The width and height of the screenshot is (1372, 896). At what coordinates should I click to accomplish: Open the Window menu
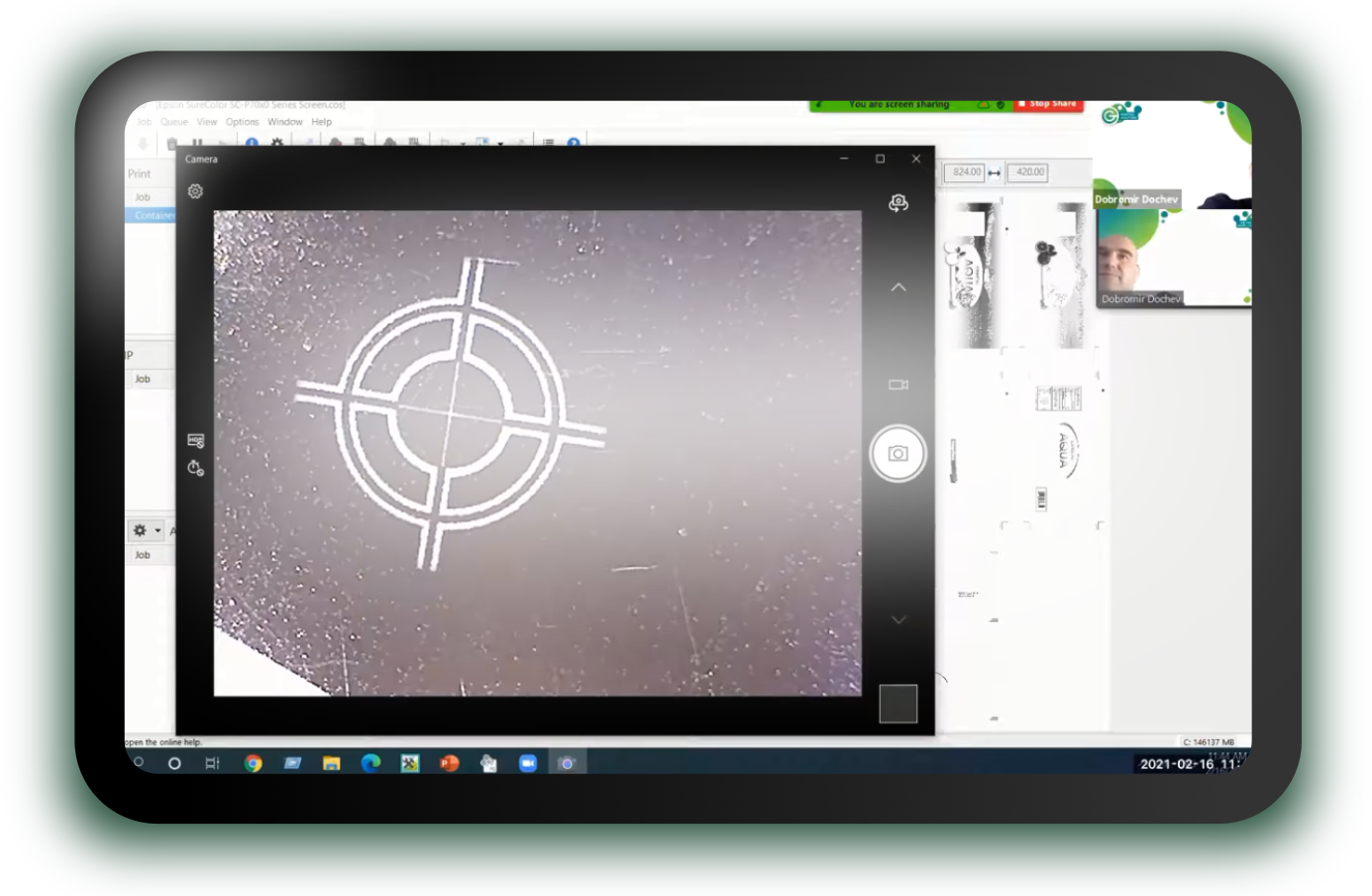click(x=284, y=122)
